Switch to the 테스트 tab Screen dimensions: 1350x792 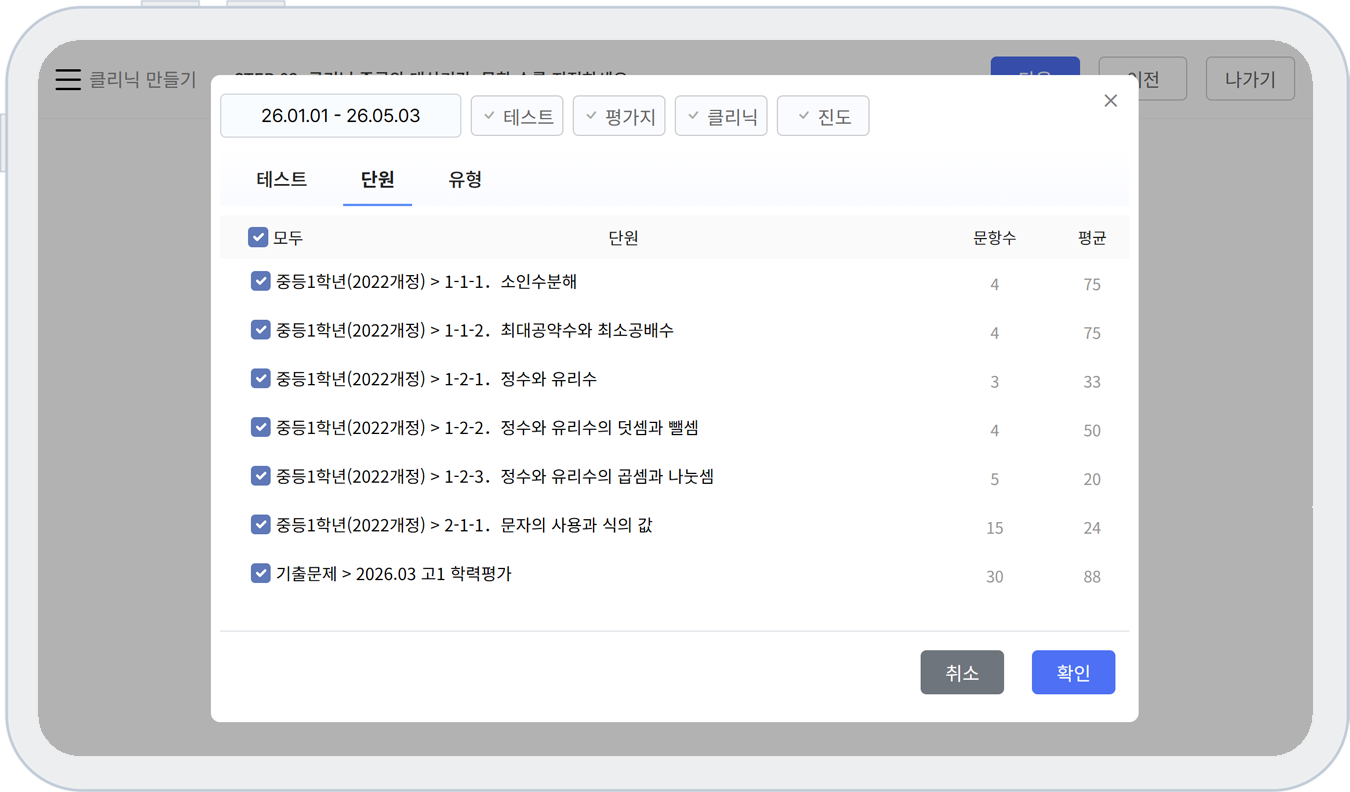pyautogui.click(x=282, y=180)
